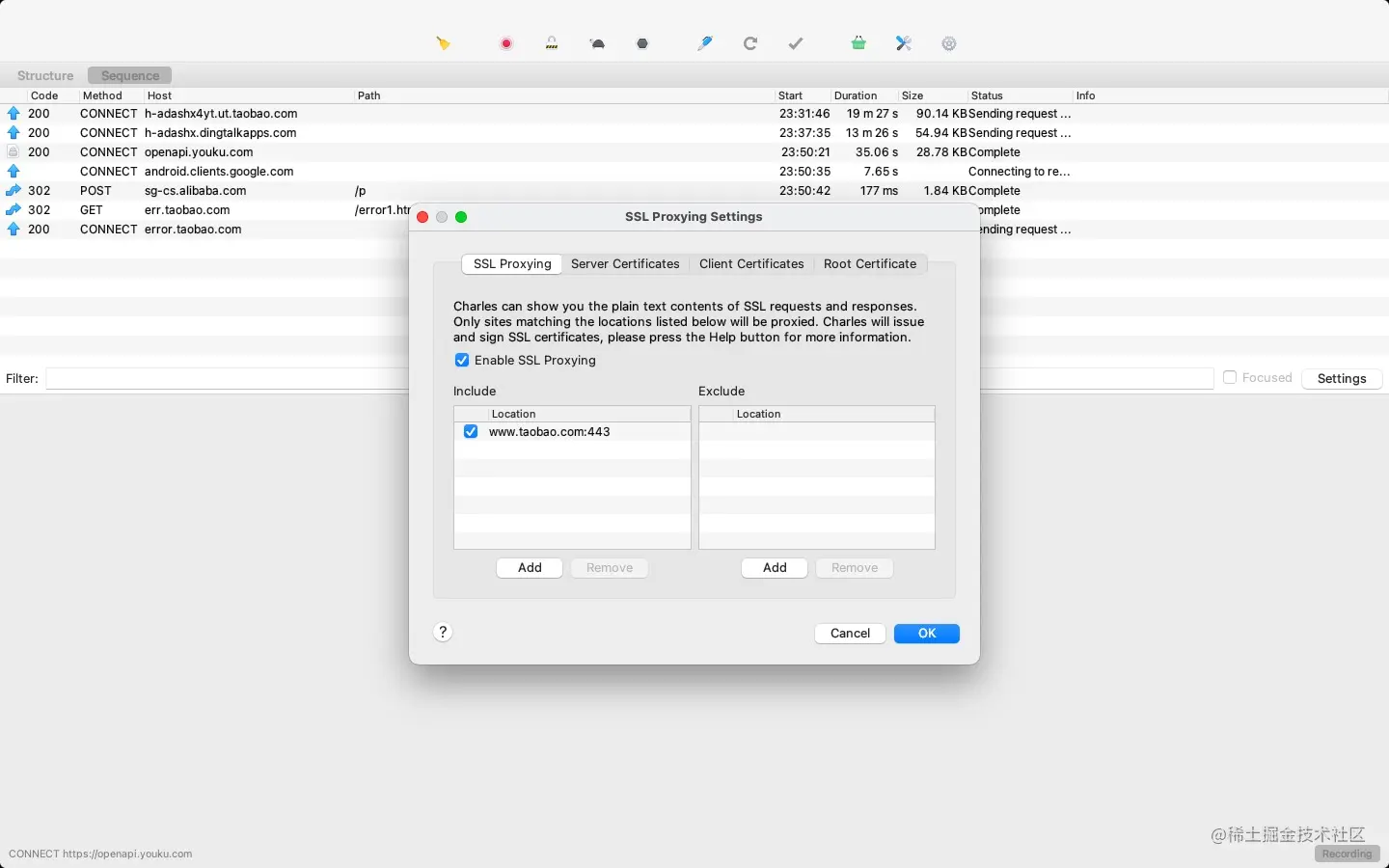This screenshot has width=1389, height=868.
Task: Open the Settings gear icon in toolbar
Action: point(949,43)
